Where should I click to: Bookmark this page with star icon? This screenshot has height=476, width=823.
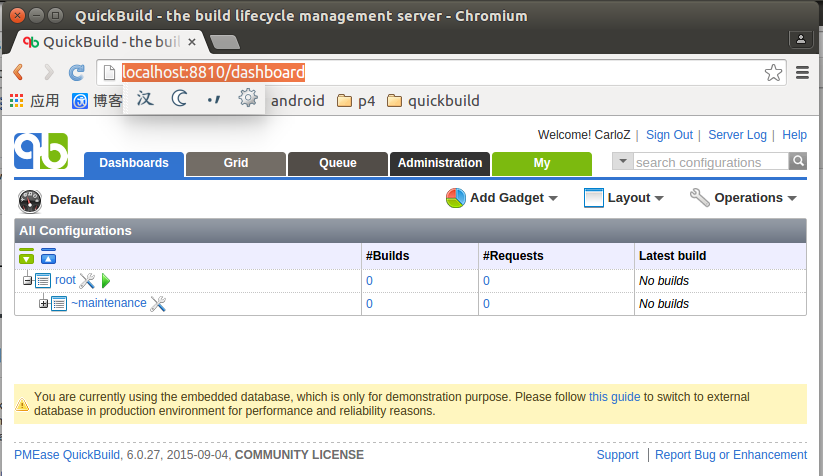pos(773,72)
